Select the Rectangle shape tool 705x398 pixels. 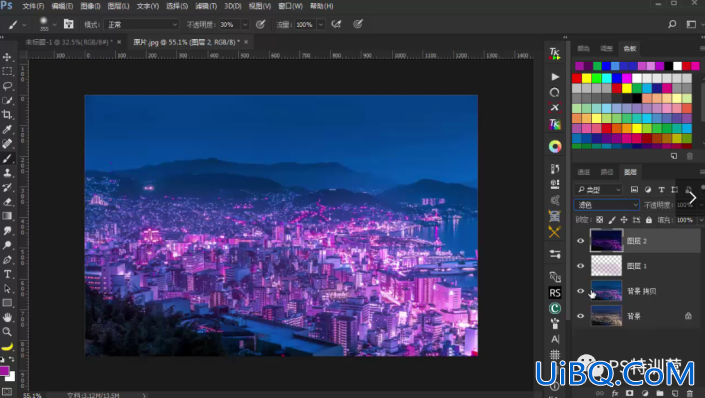pos(7,303)
